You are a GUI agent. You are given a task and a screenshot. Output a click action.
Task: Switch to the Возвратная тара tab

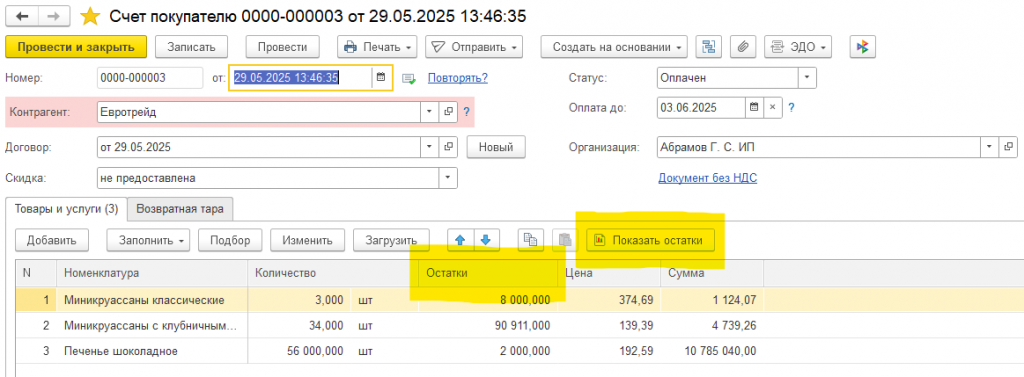click(180, 209)
